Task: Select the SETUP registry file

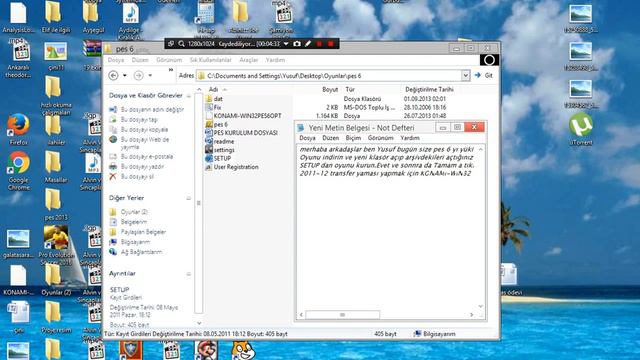Action: point(222,158)
